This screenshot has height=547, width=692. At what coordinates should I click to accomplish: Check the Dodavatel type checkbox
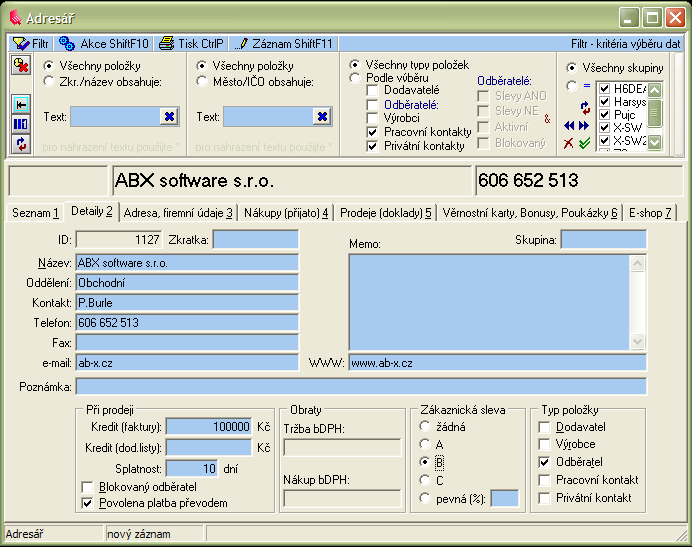click(x=545, y=427)
